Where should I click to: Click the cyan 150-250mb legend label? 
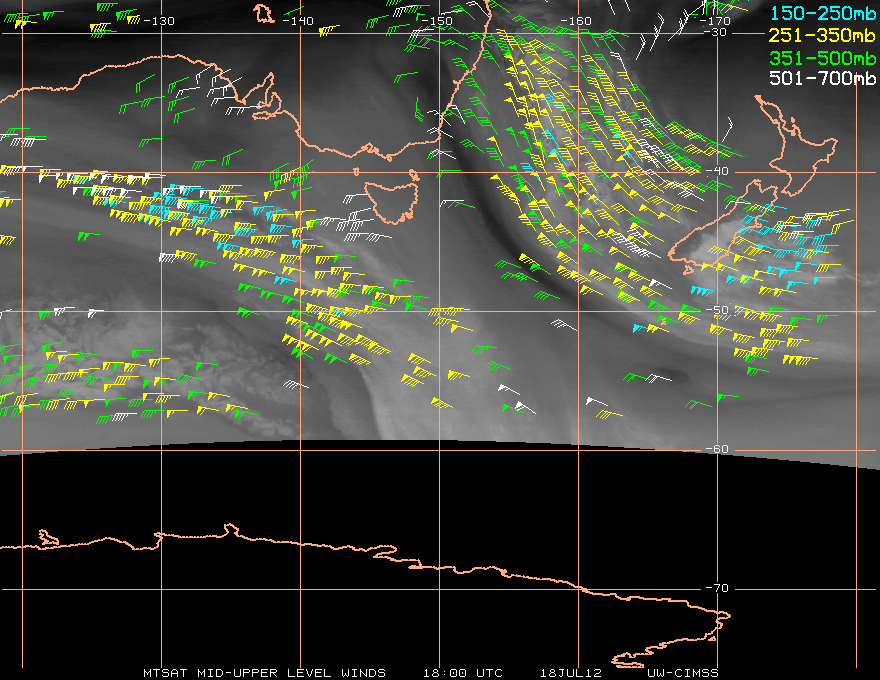tap(822, 13)
